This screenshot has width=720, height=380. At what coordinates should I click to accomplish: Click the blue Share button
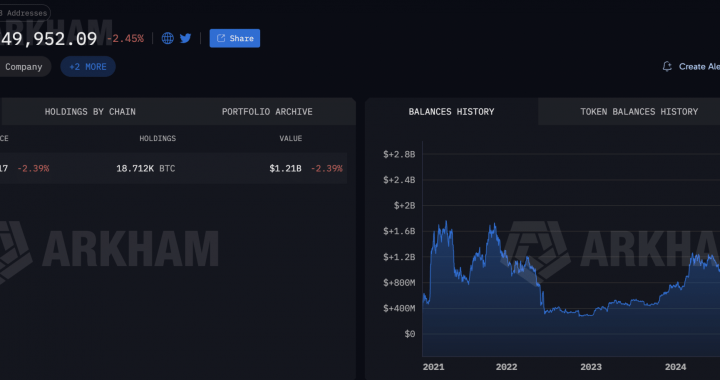(x=235, y=38)
